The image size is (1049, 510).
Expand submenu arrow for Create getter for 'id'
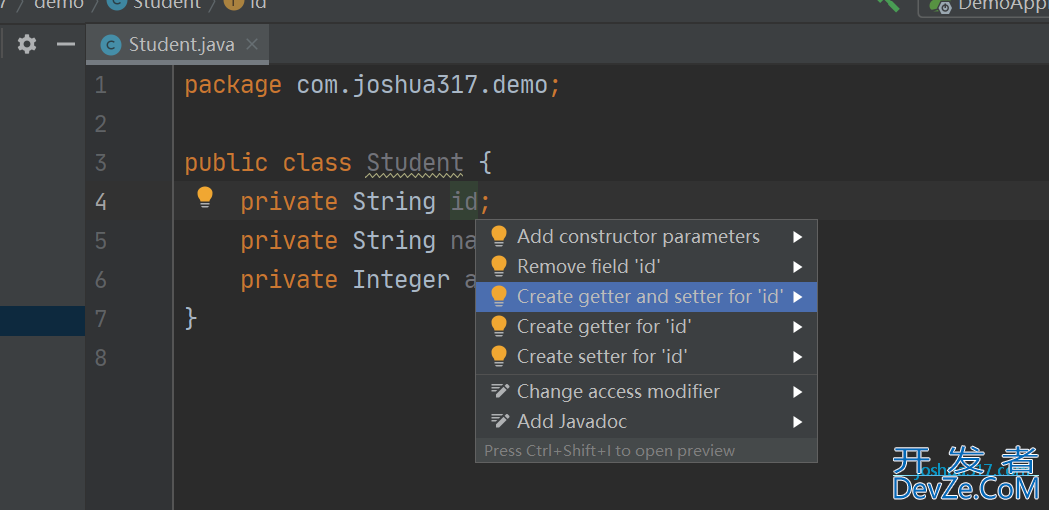pos(797,327)
